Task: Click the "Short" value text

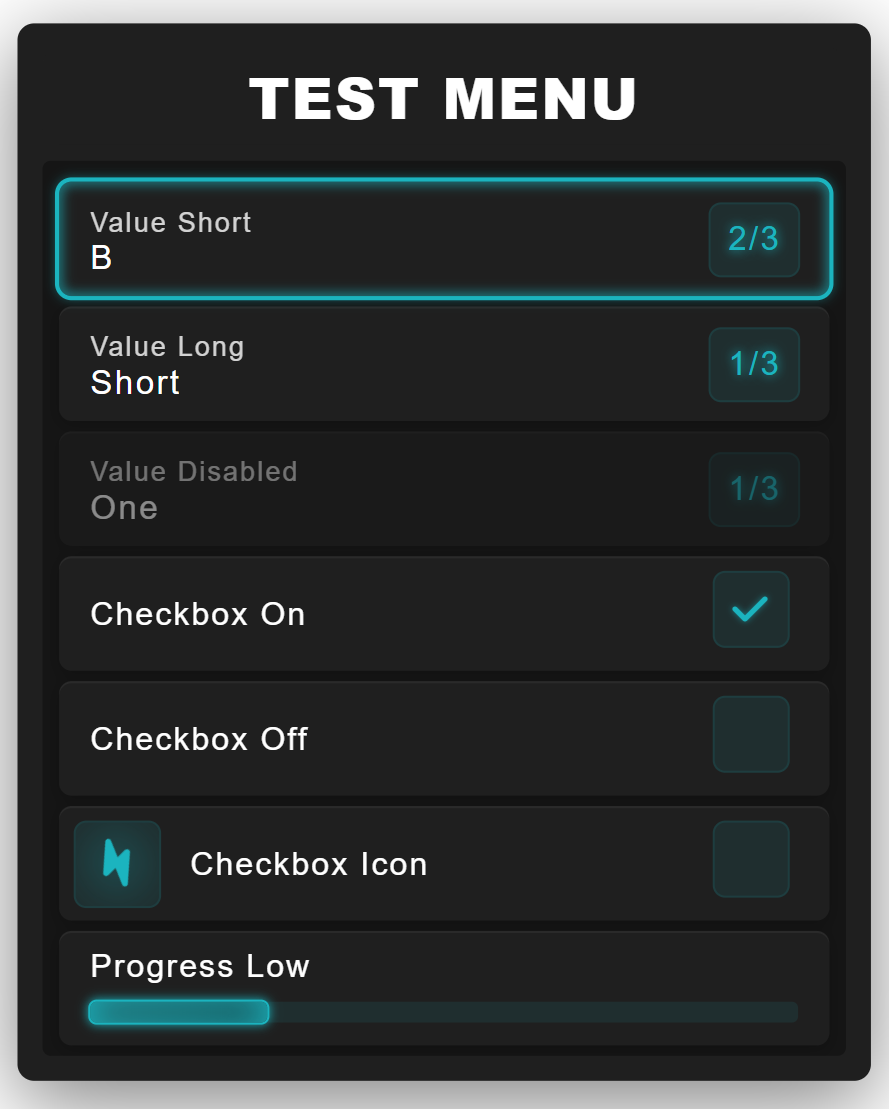Action: click(136, 383)
